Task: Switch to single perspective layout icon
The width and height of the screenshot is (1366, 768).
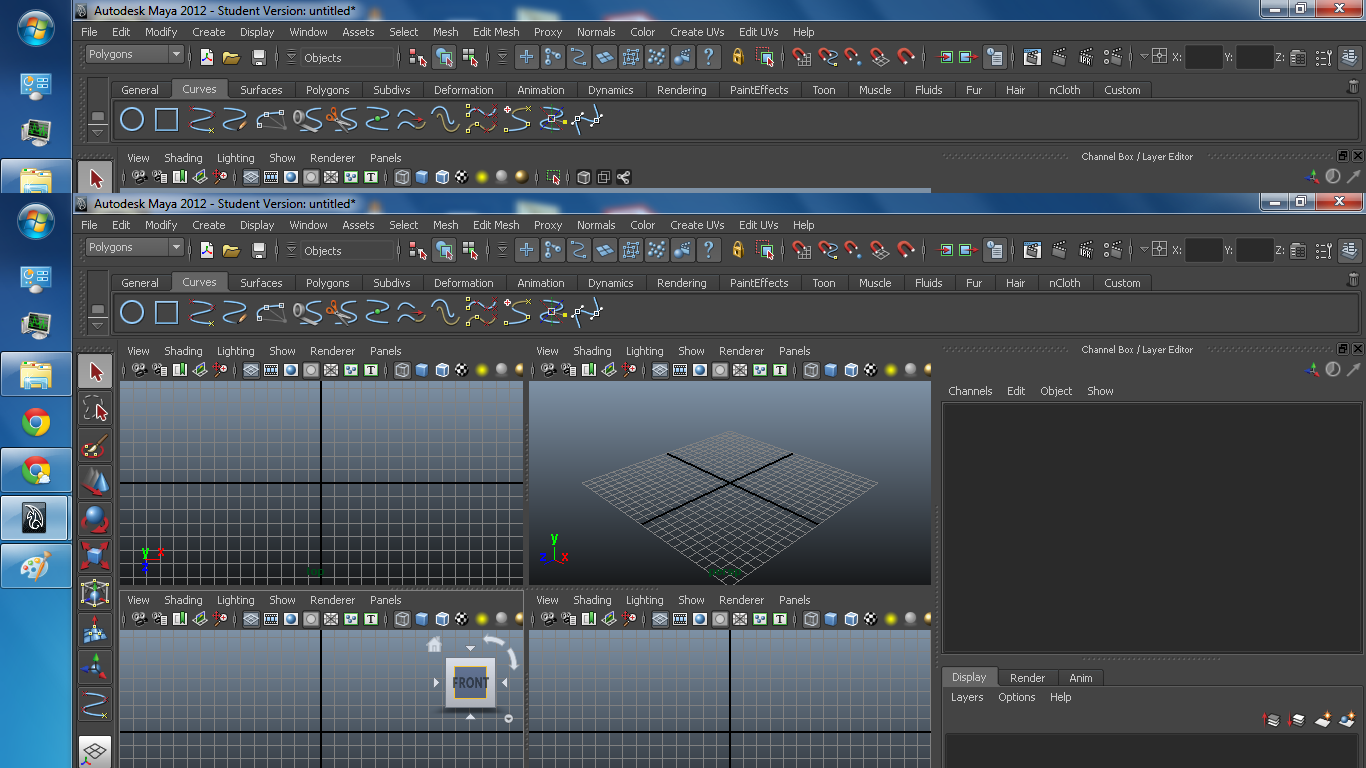Action: pos(95,751)
